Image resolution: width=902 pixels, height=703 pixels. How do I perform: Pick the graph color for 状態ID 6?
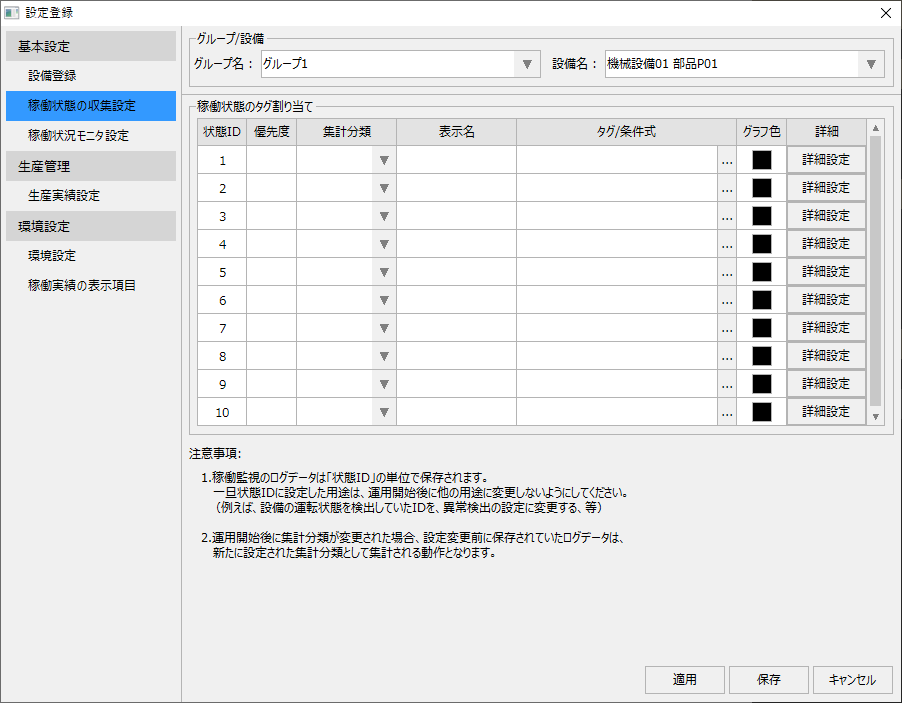pyautogui.click(x=763, y=299)
